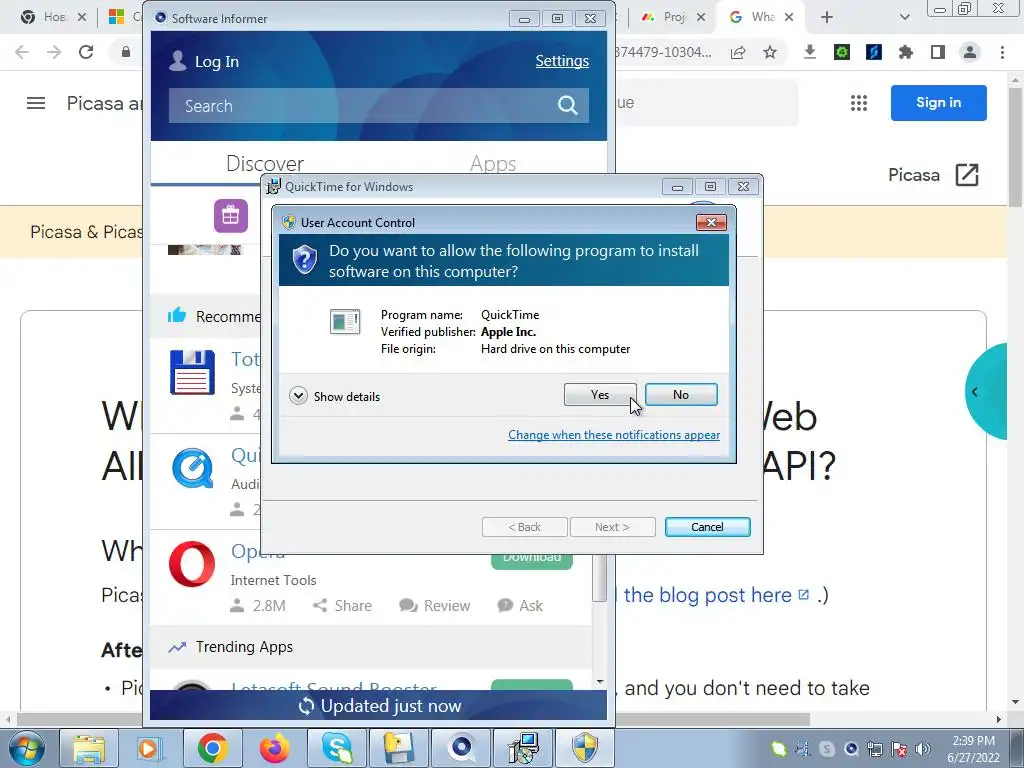Open Change when these notifications appear link
The width and height of the screenshot is (1024, 768).
click(x=614, y=435)
